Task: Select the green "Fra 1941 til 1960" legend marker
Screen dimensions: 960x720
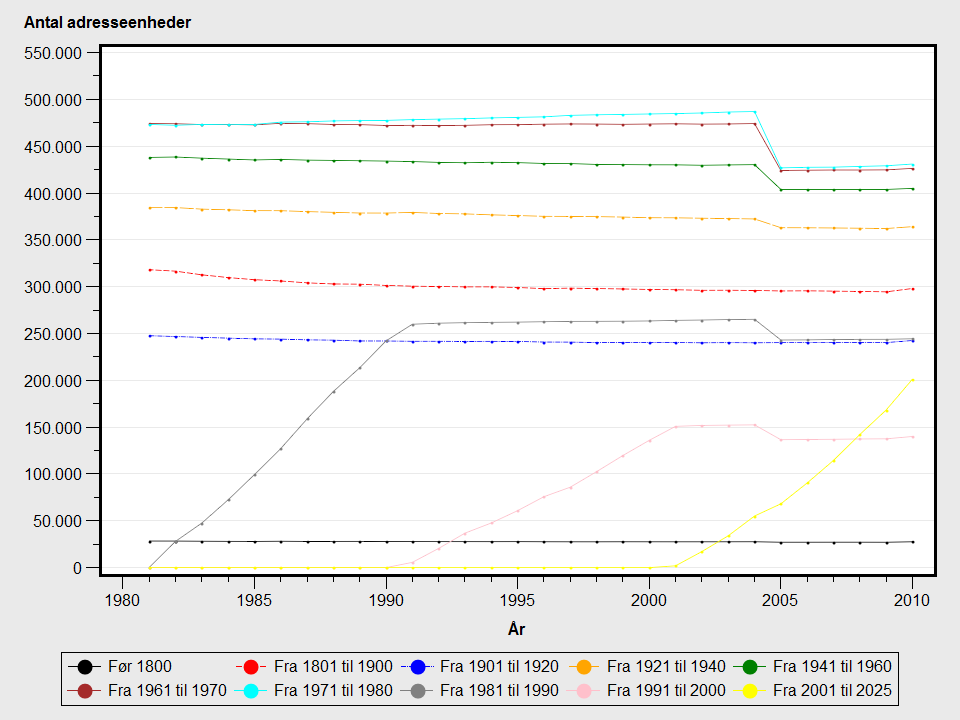Action: click(x=751, y=667)
